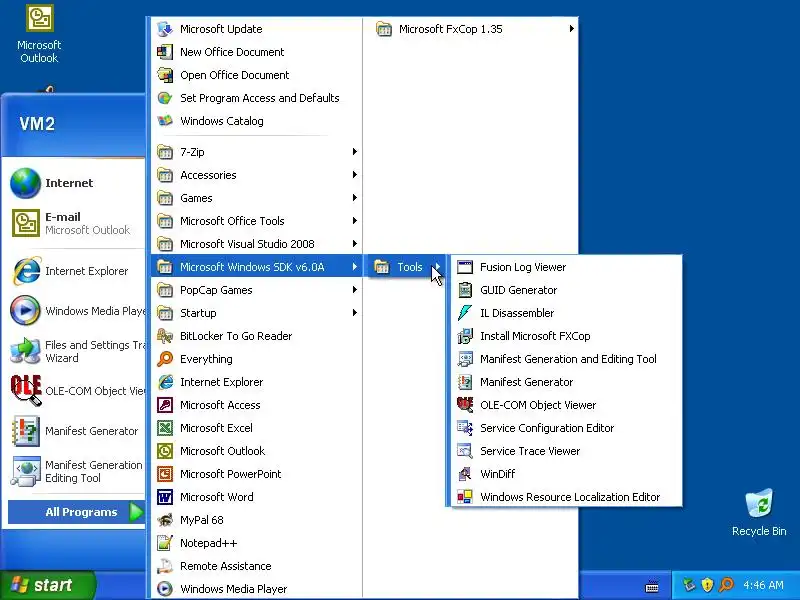Screen dimensions: 800x600
Task: Click the on-screen keyboard taskbar icon
Action: pos(652,587)
